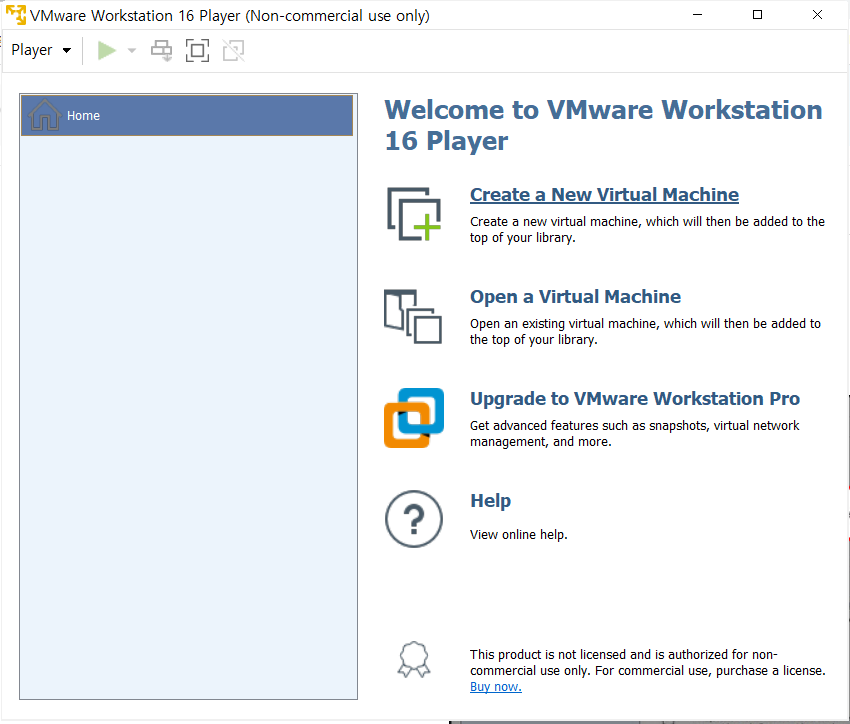This screenshot has height=724, width=850.
Task: Enter full screen mode via toolbar icon
Action: tap(197, 50)
